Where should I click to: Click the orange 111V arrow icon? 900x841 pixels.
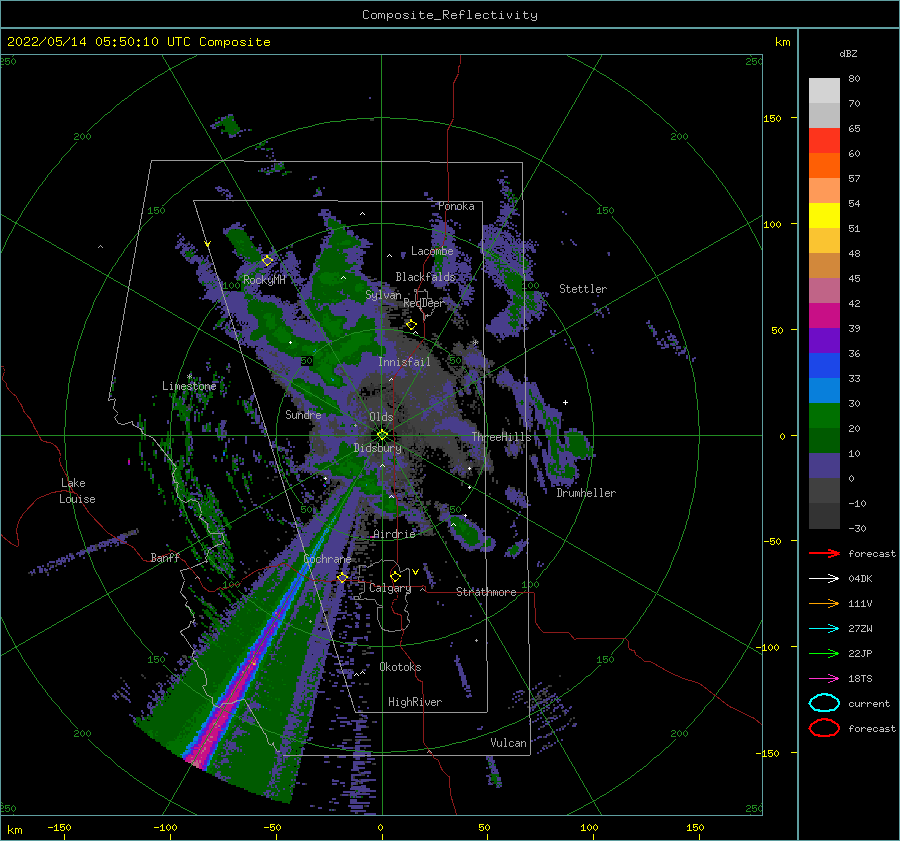[x=824, y=603]
